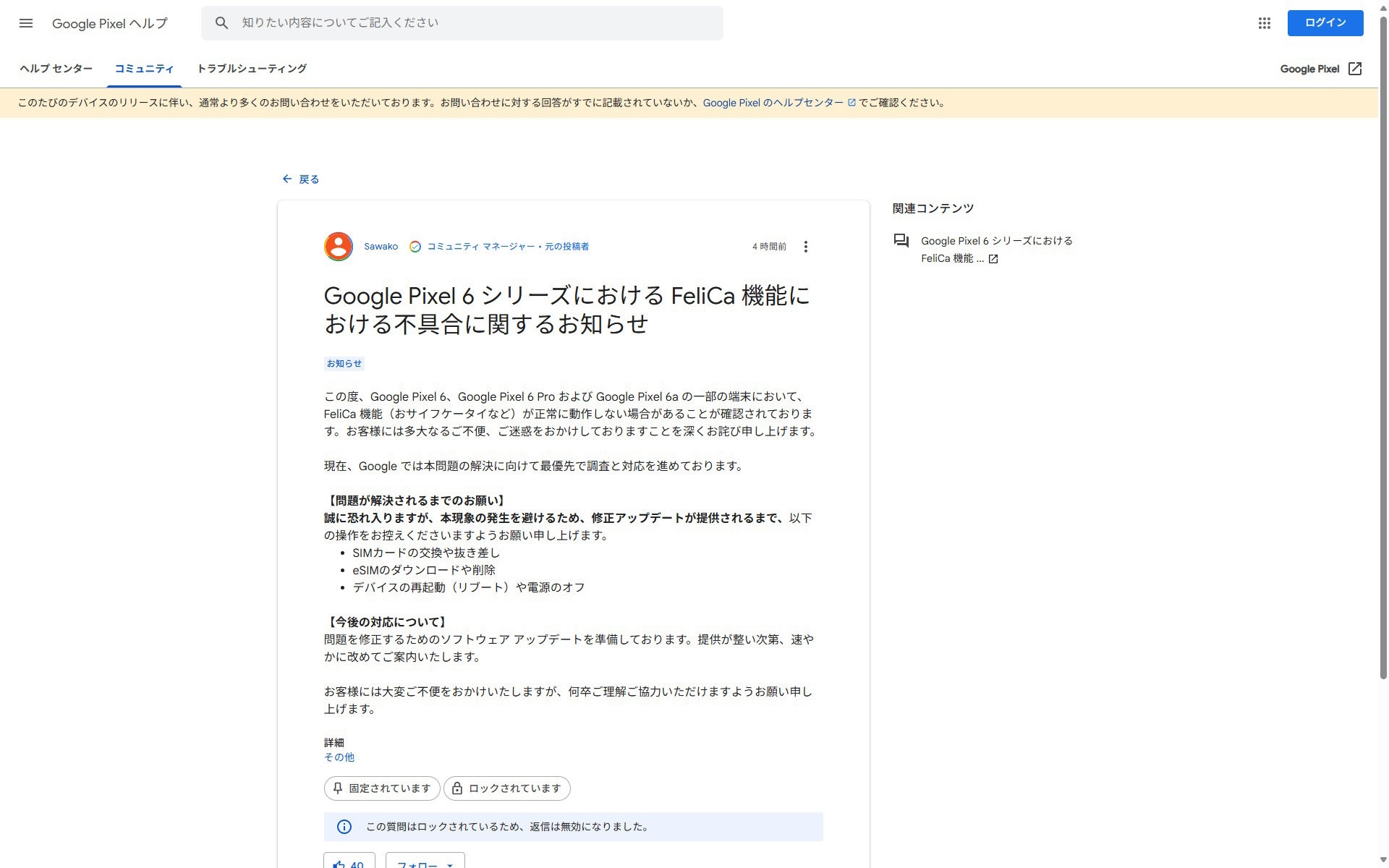Open the Google Pixel のヘルプセンター link
This screenshot has width=1389, height=868.
click(773, 103)
